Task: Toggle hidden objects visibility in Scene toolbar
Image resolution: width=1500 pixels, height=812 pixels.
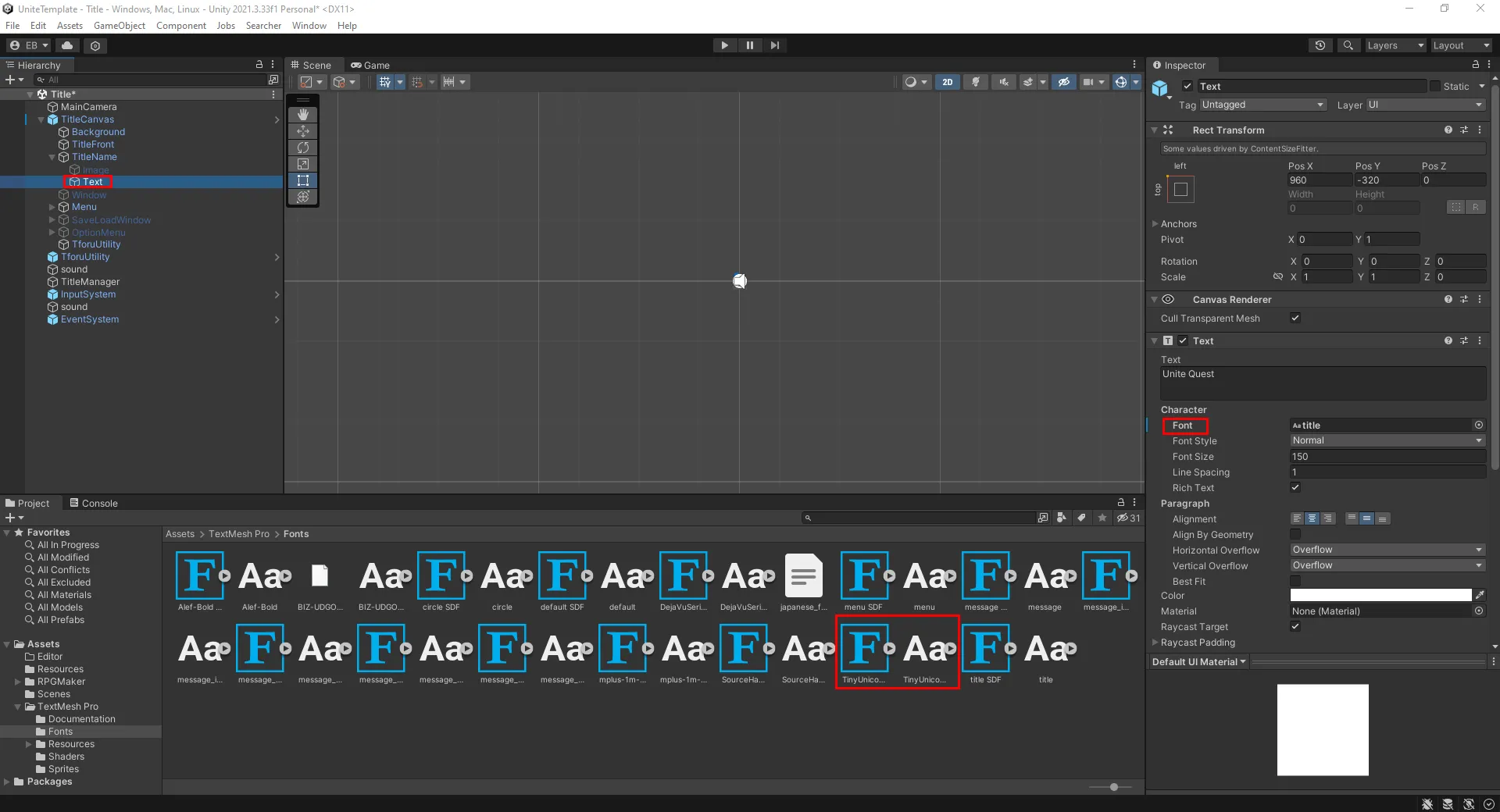Action: 1063,82
